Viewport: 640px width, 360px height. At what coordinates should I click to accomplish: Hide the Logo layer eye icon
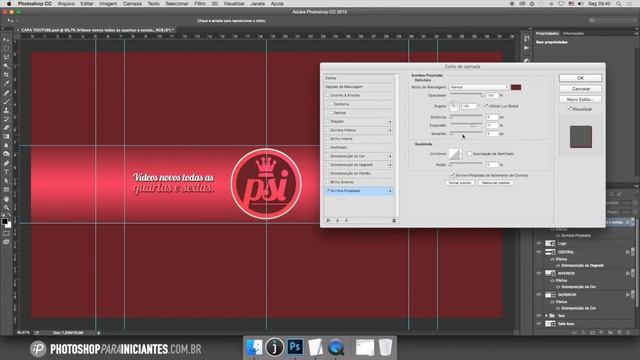pyautogui.click(x=538, y=243)
